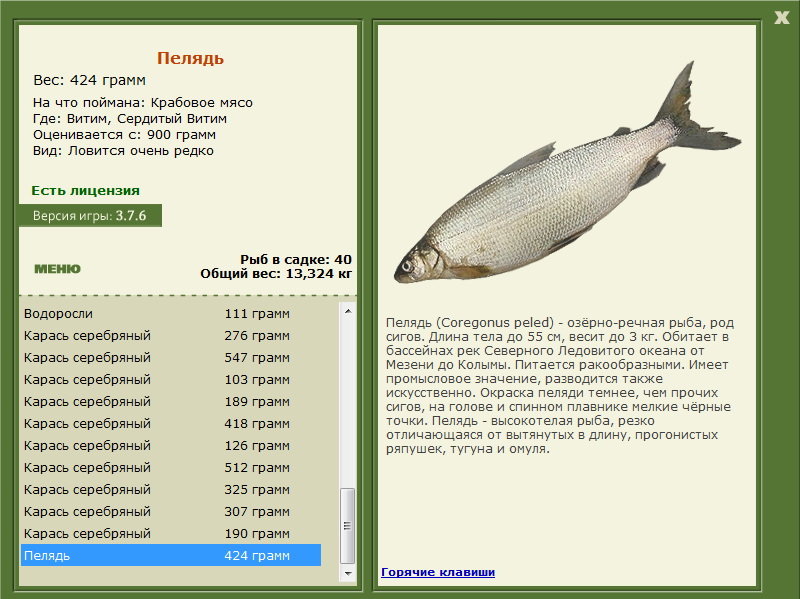This screenshot has height=599, width=800.
Task: Click the 'Вес: 424 грамм' line
Action: coord(90,80)
